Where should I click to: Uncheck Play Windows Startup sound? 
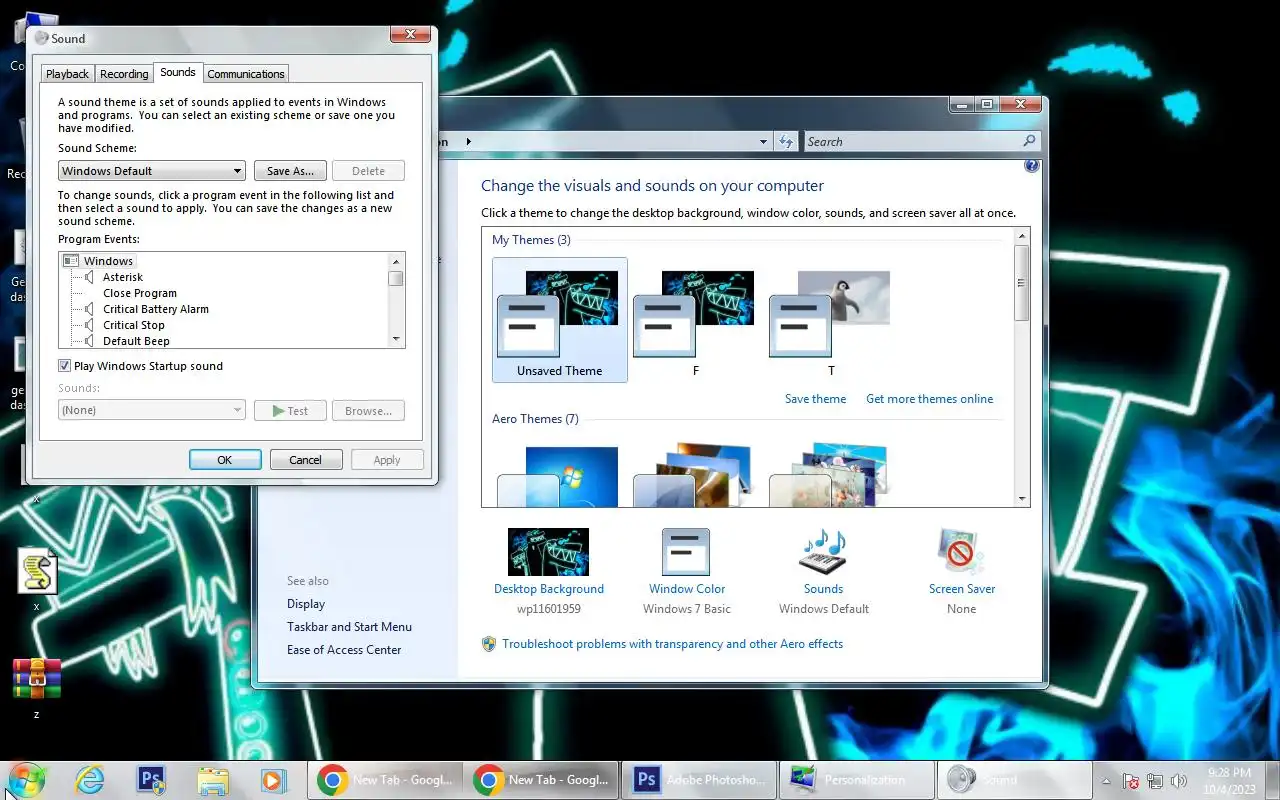pyautogui.click(x=65, y=366)
